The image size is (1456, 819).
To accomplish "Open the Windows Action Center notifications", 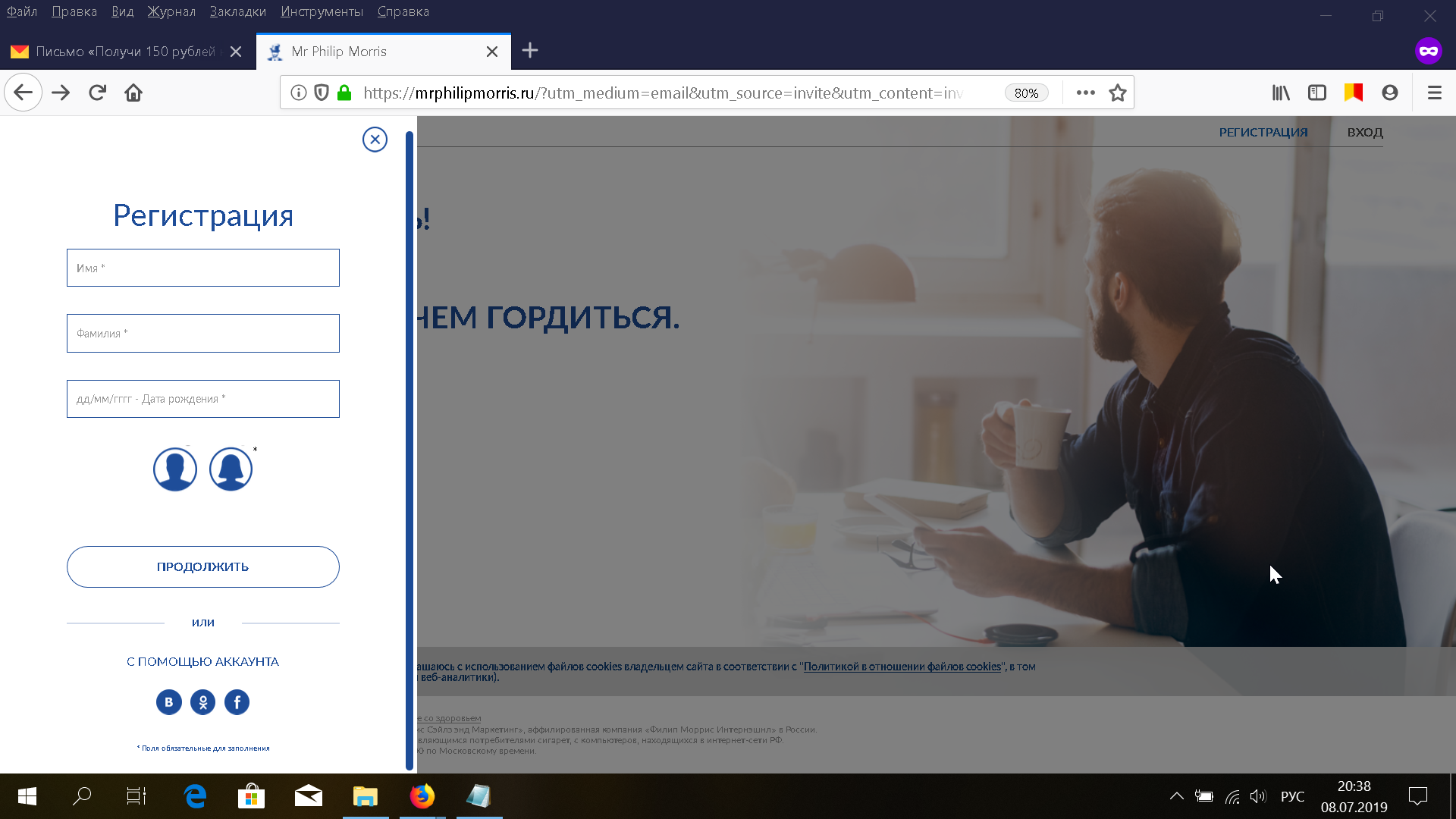I will pyautogui.click(x=1418, y=796).
